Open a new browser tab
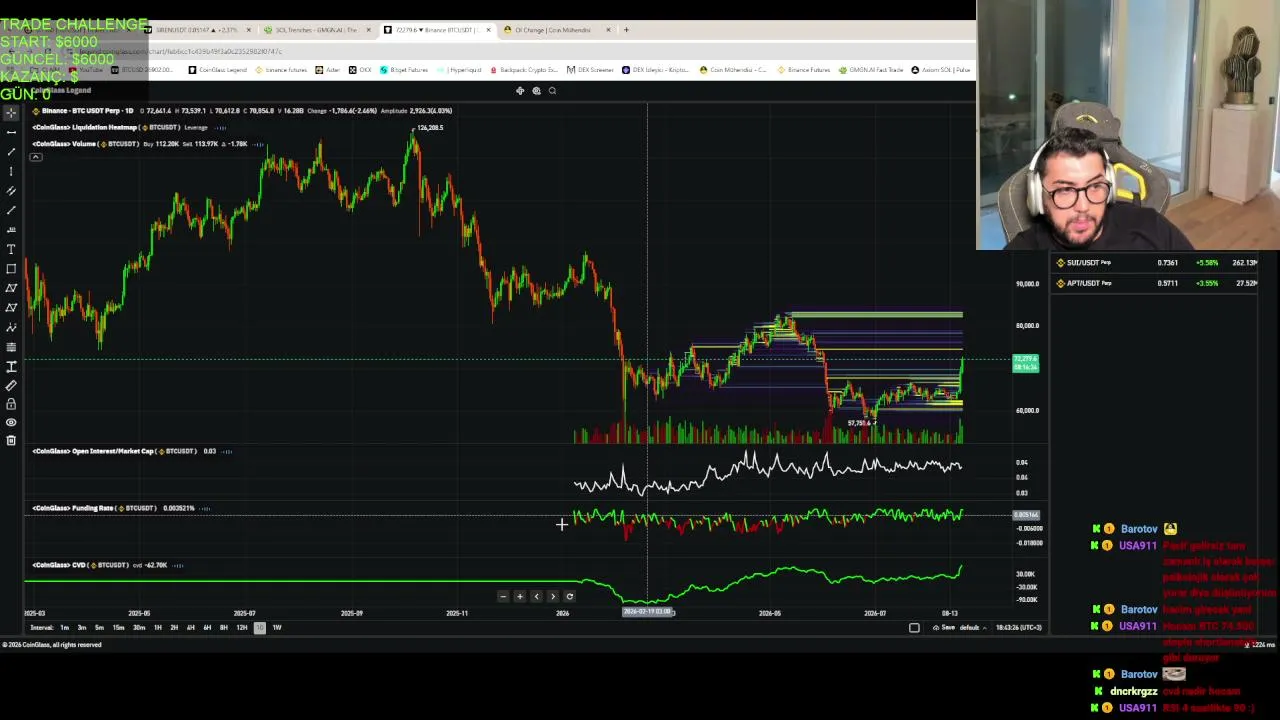This screenshot has height=720, width=1280. tap(626, 30)
